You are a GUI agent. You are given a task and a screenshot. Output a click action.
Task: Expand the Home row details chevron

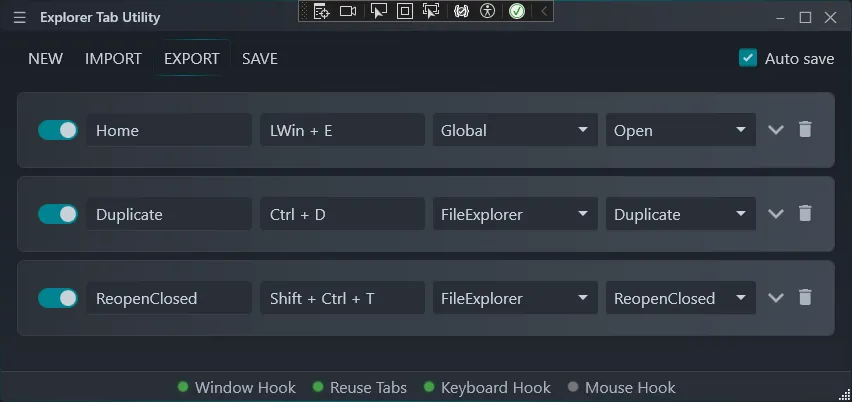click(x=776, y=130)
